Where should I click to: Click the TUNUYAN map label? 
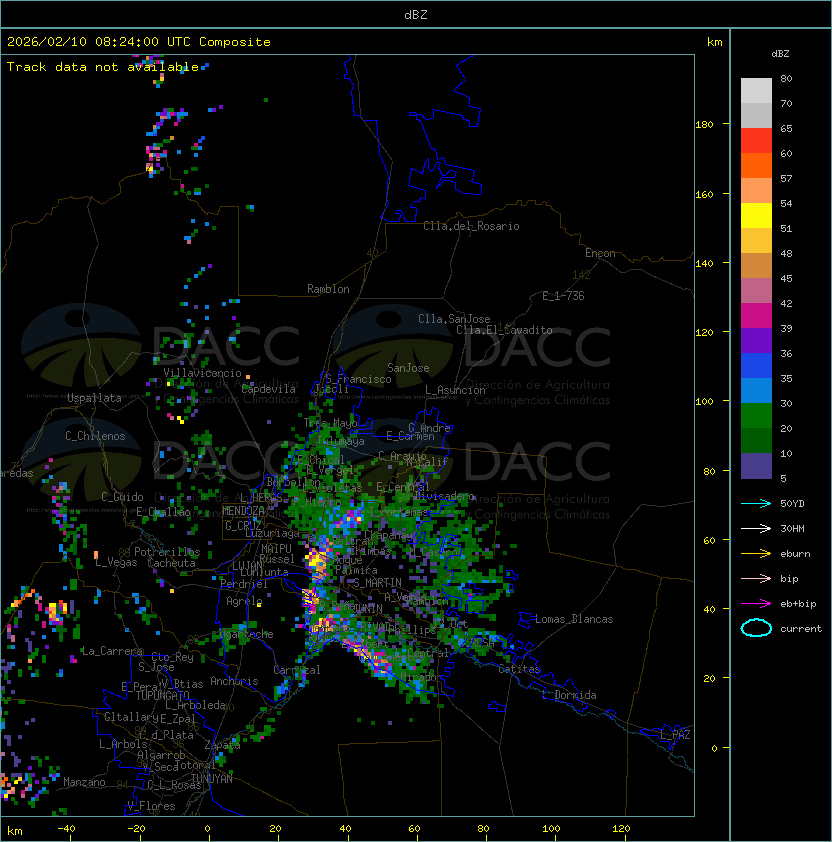(212, 779)
